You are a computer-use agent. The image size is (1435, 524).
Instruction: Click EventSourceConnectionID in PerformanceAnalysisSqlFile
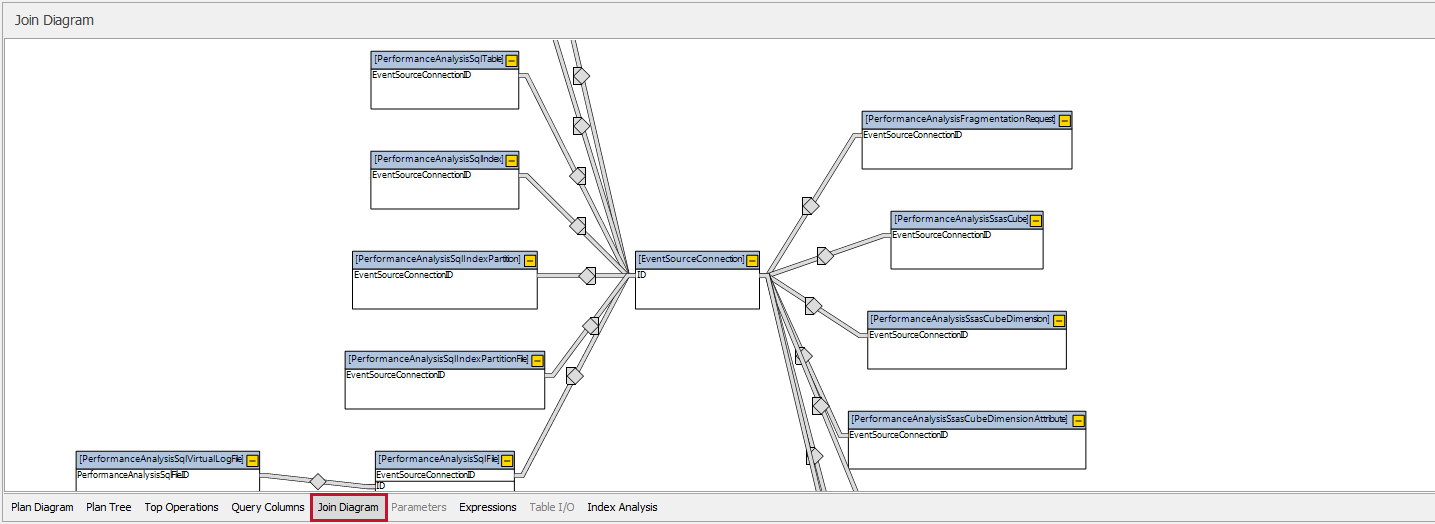426,475
